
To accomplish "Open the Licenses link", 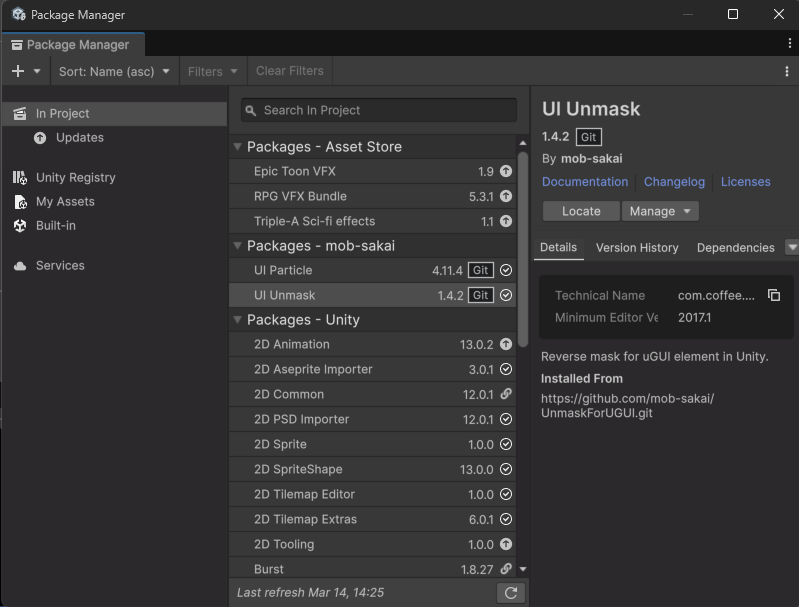I will 745,182.
